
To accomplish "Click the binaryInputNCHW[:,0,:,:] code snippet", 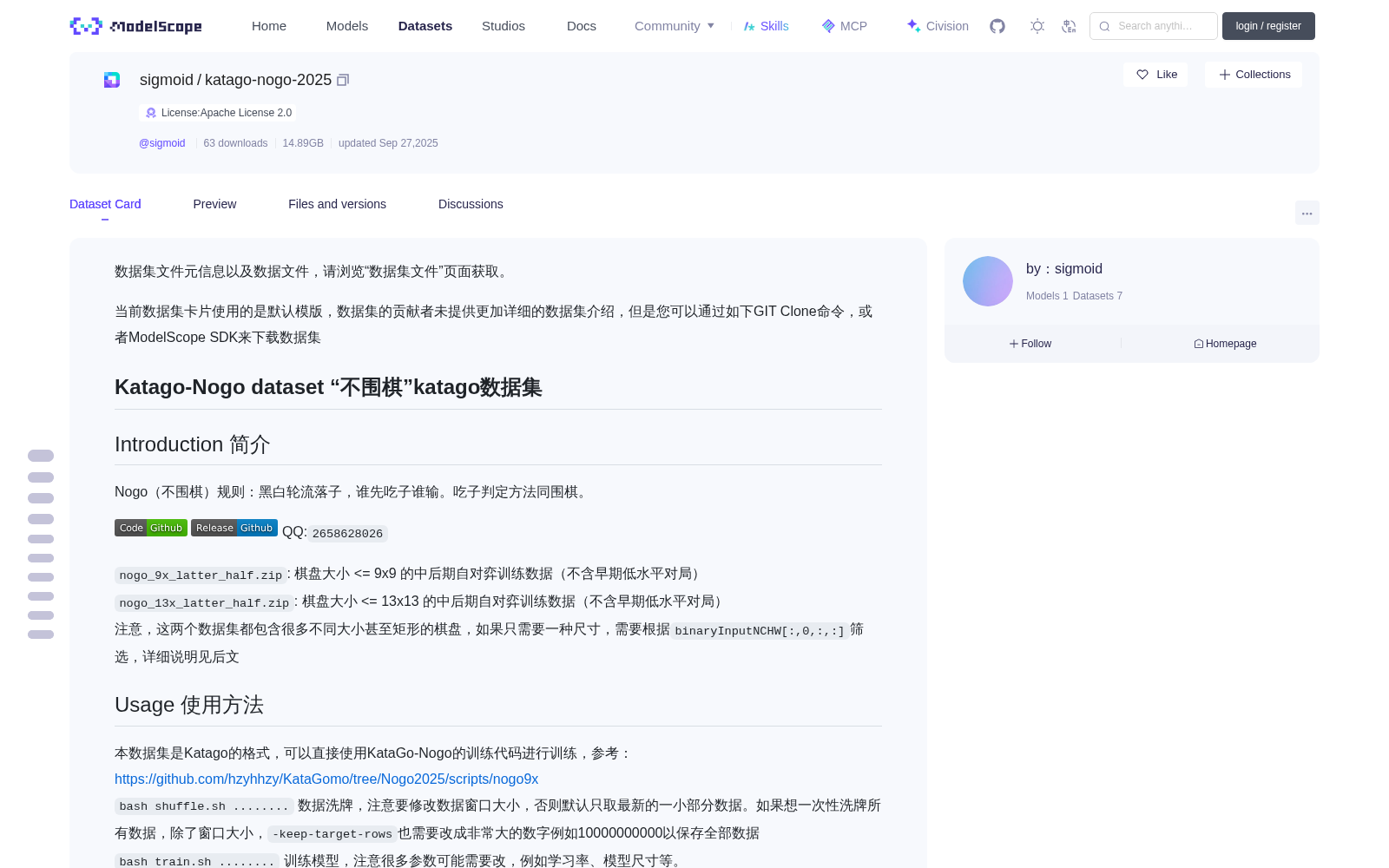I will point(760,631).
